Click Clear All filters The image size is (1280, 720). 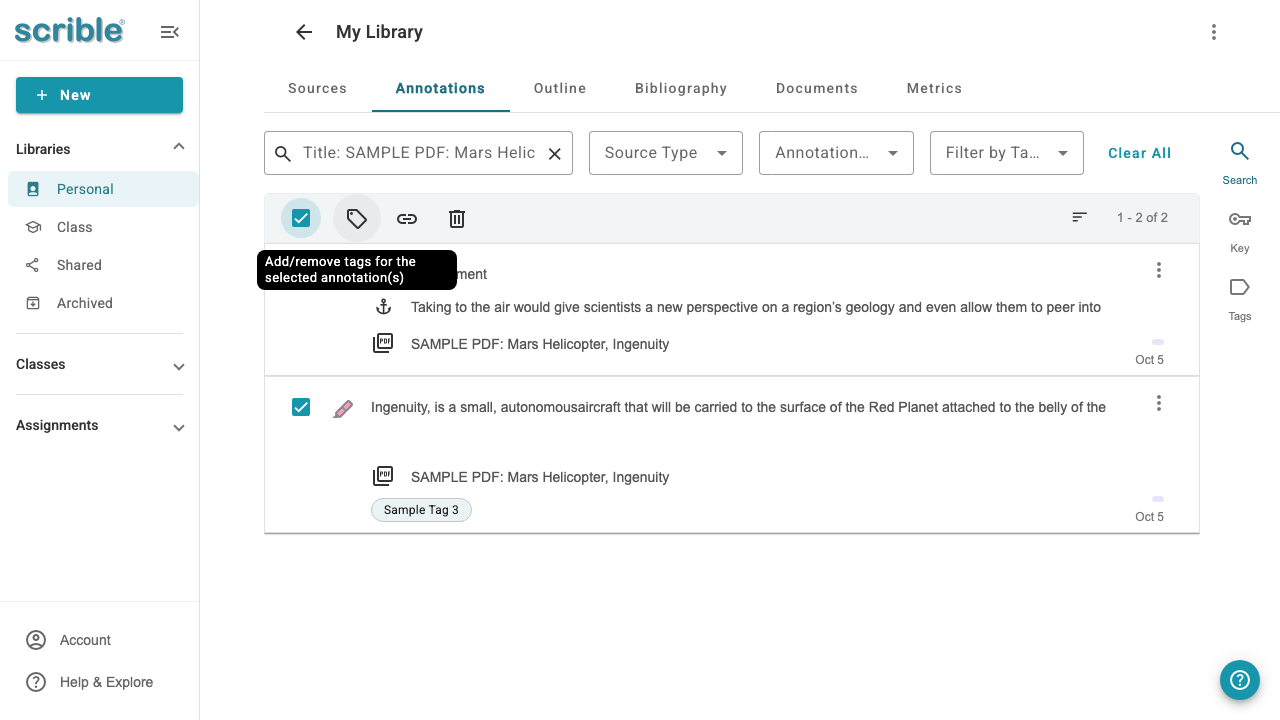1139,153
